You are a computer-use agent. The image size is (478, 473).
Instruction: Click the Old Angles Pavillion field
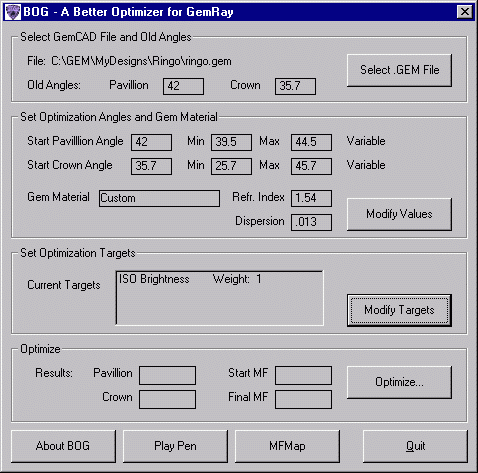tap(183, 86)
